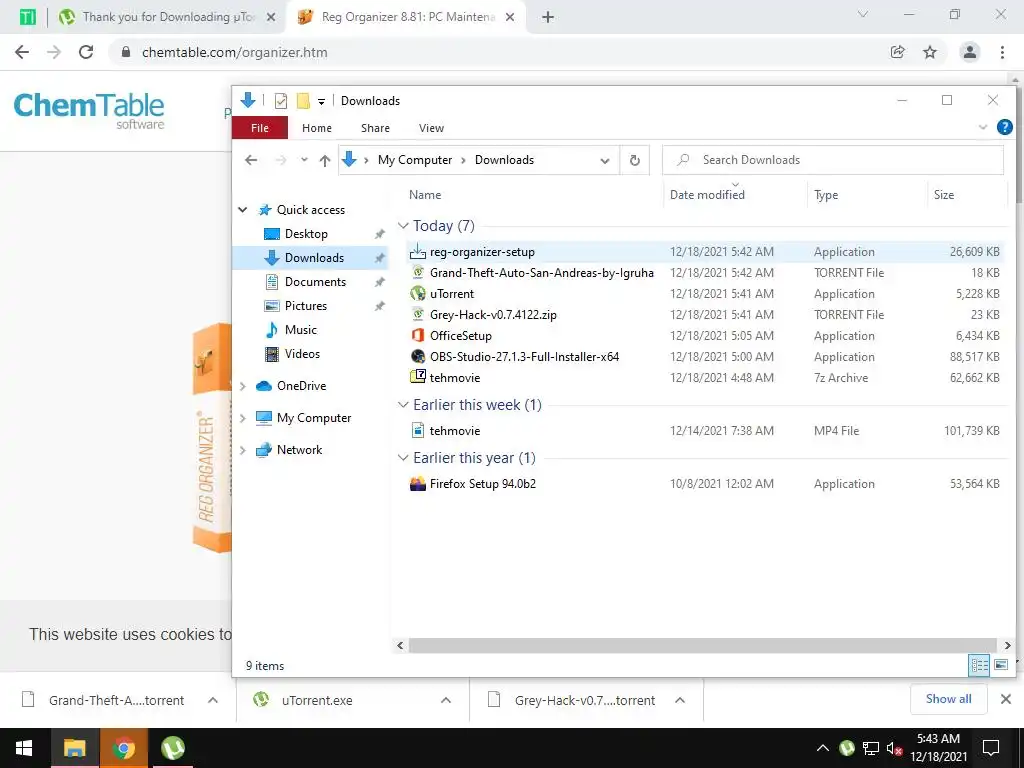The width and height of the screenshot is (1024, 768).
Task: Expand OneDrive in navigation pane
Action: click(x=243, y=386)
